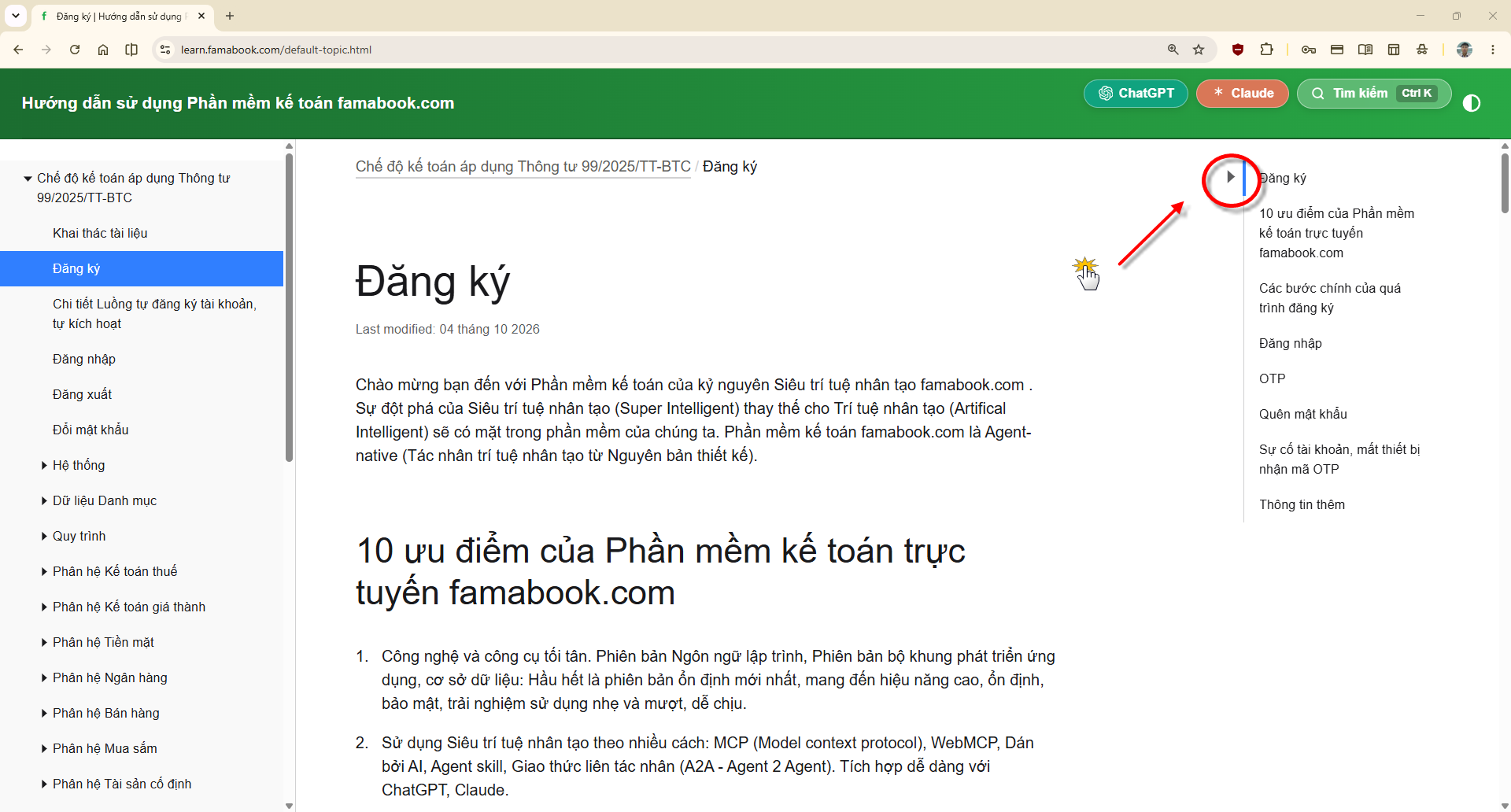Jump to OTP section in contents

tap(1272, 378)
